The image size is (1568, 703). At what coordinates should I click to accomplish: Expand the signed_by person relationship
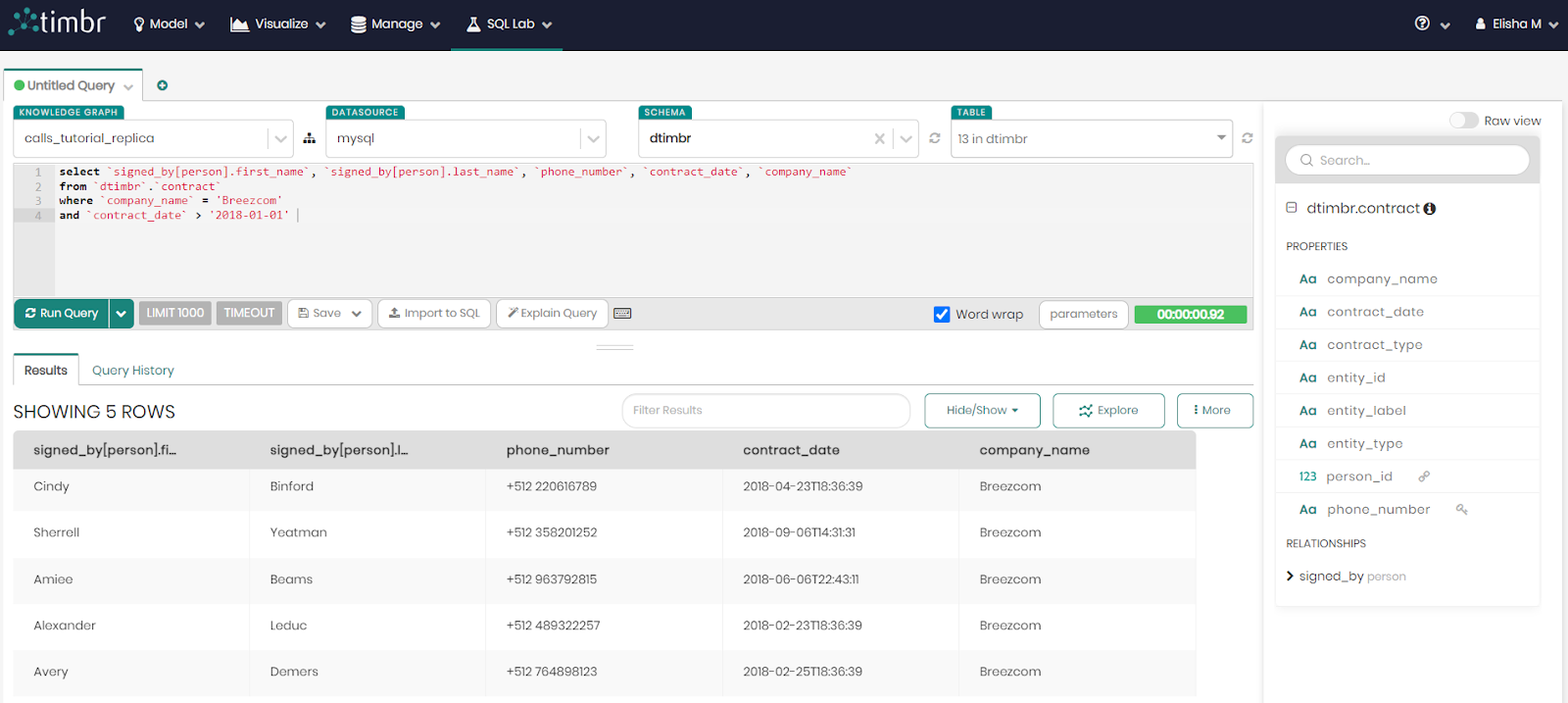pos(1291,577)
